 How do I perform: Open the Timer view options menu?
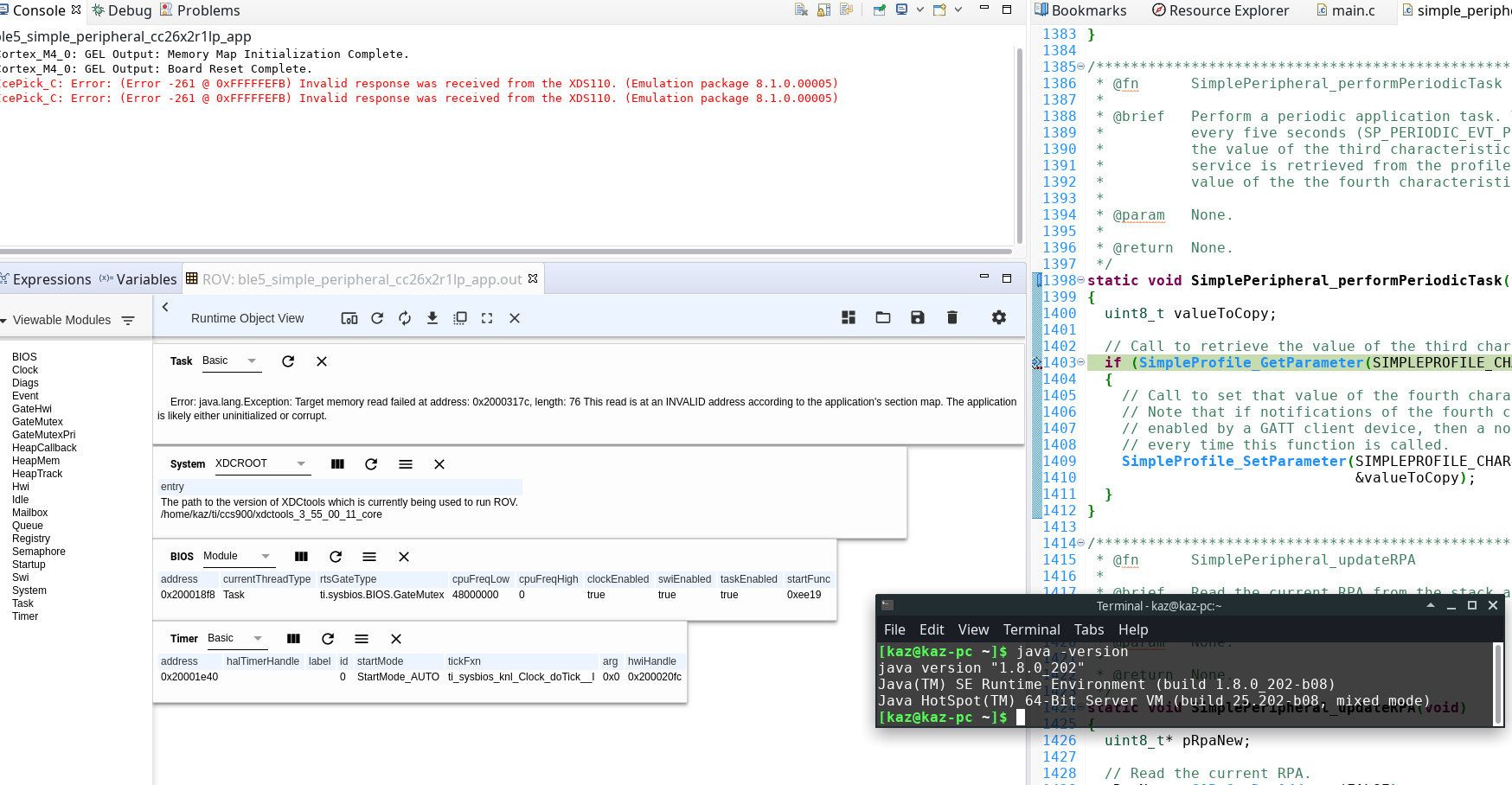pos(362,639)
